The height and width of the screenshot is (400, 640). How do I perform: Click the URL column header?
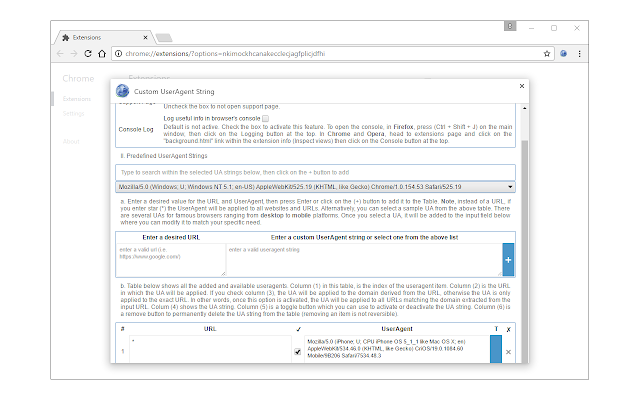click(x=210, y=329)
